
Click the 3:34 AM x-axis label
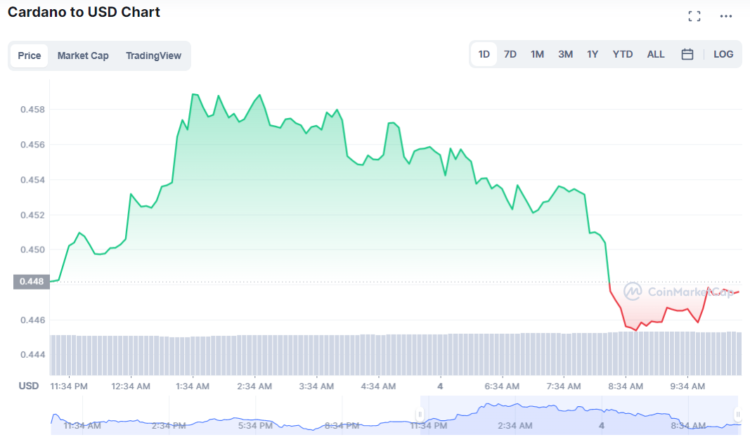point(316,386)
